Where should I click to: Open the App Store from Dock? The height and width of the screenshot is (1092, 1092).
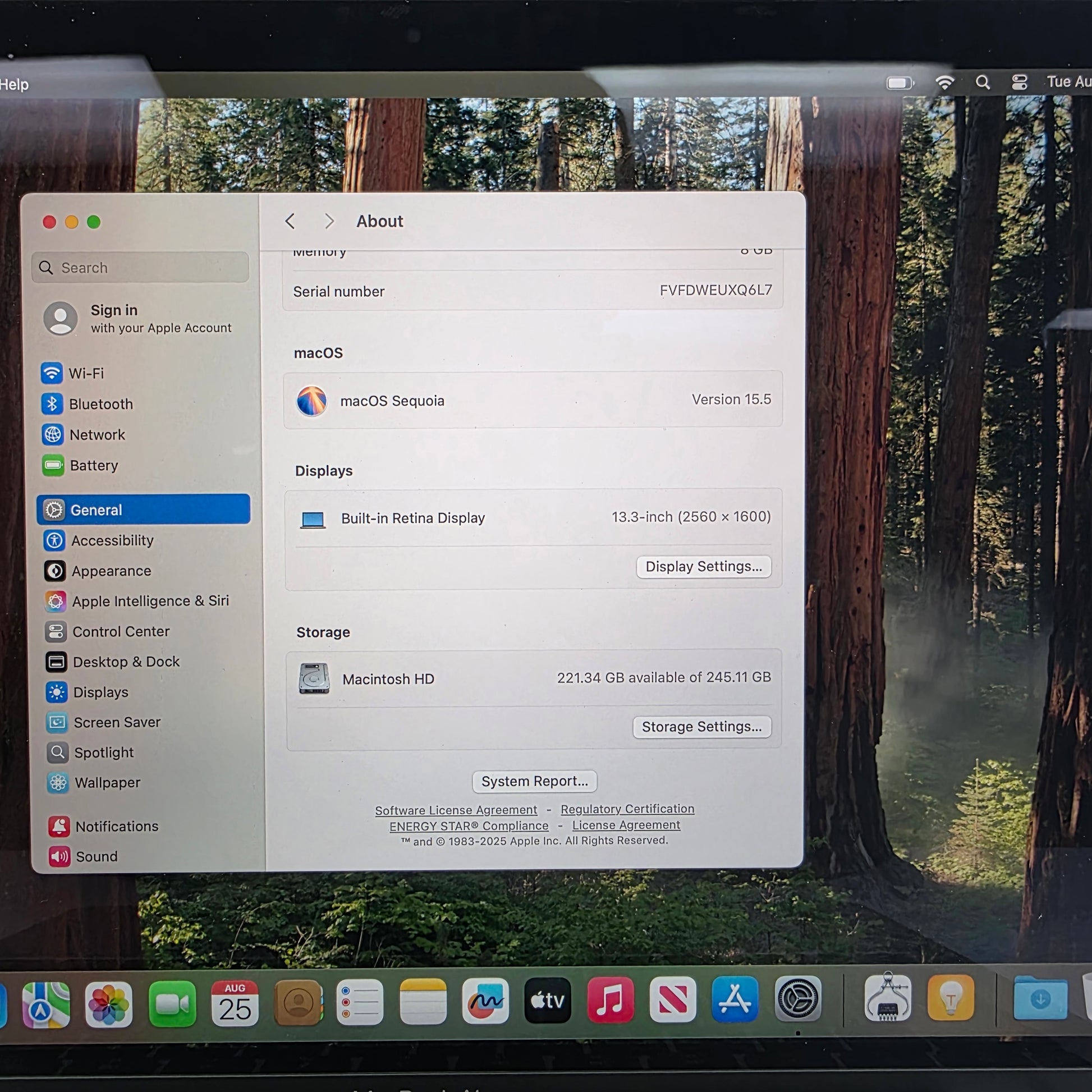[x=735, y=999]
